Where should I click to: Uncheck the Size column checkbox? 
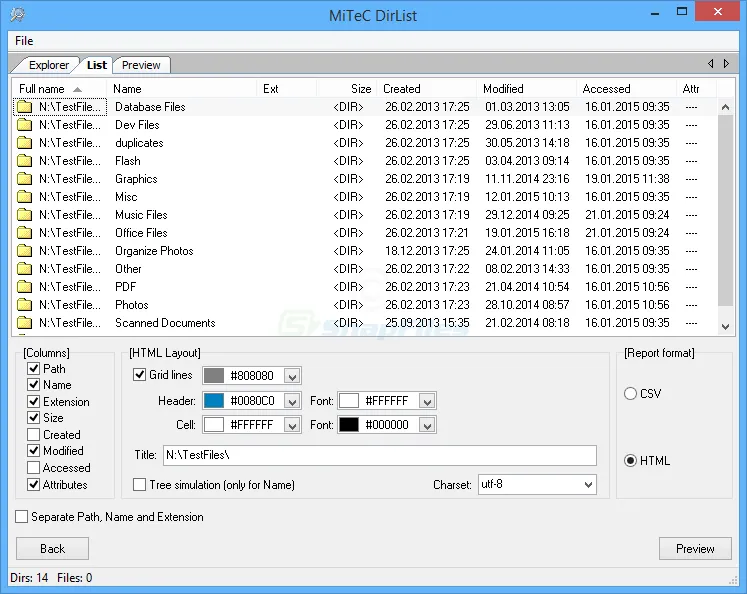tap(33, 418)
